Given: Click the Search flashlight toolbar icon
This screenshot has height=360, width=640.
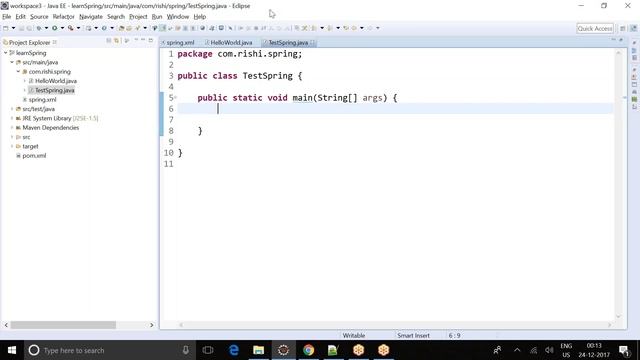Looking at the screenshot, I should (138, 28).
